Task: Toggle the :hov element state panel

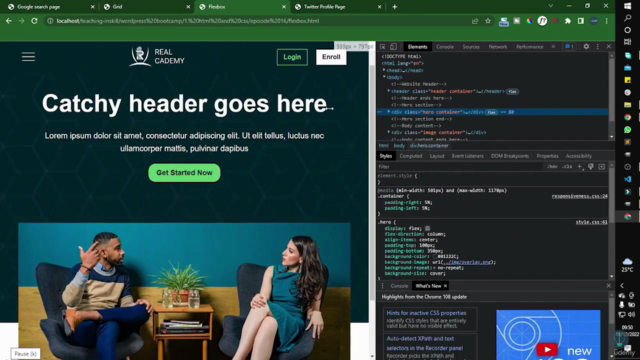Action: 552,167
